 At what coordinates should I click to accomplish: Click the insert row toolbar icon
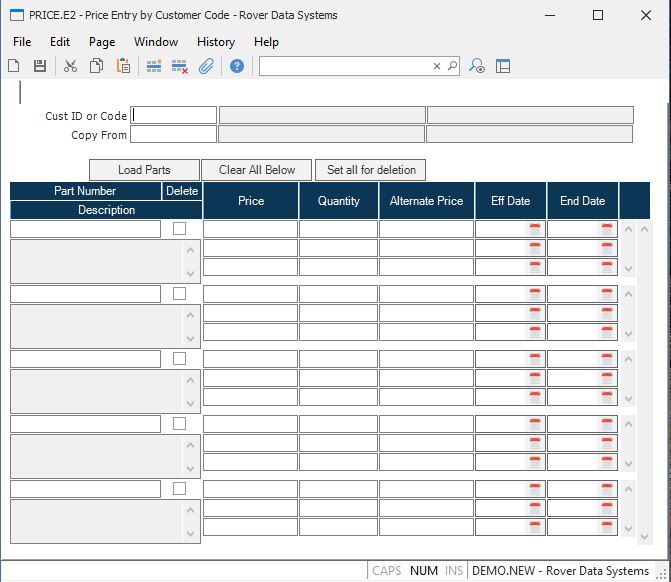point(154,66)
